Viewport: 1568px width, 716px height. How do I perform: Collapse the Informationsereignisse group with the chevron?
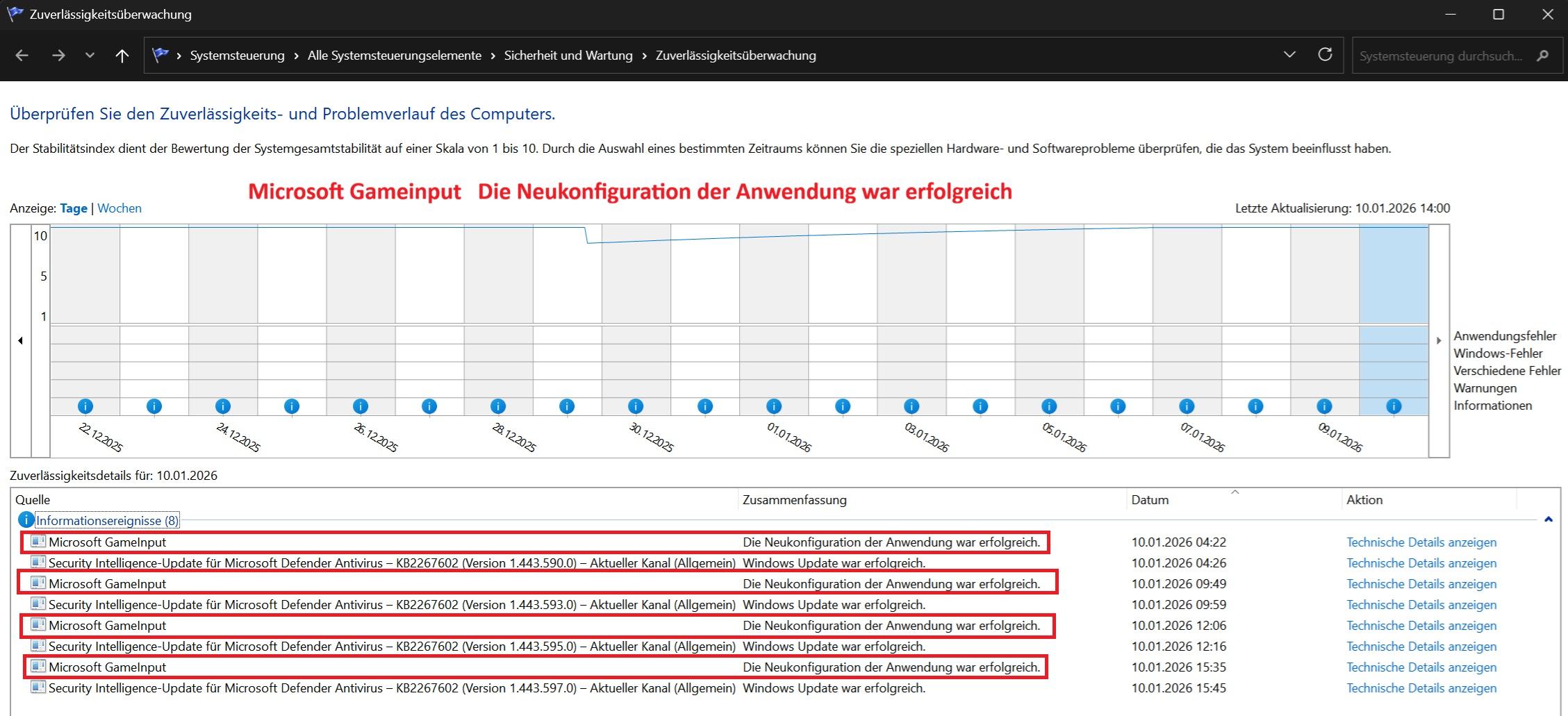click(1549, 519)
